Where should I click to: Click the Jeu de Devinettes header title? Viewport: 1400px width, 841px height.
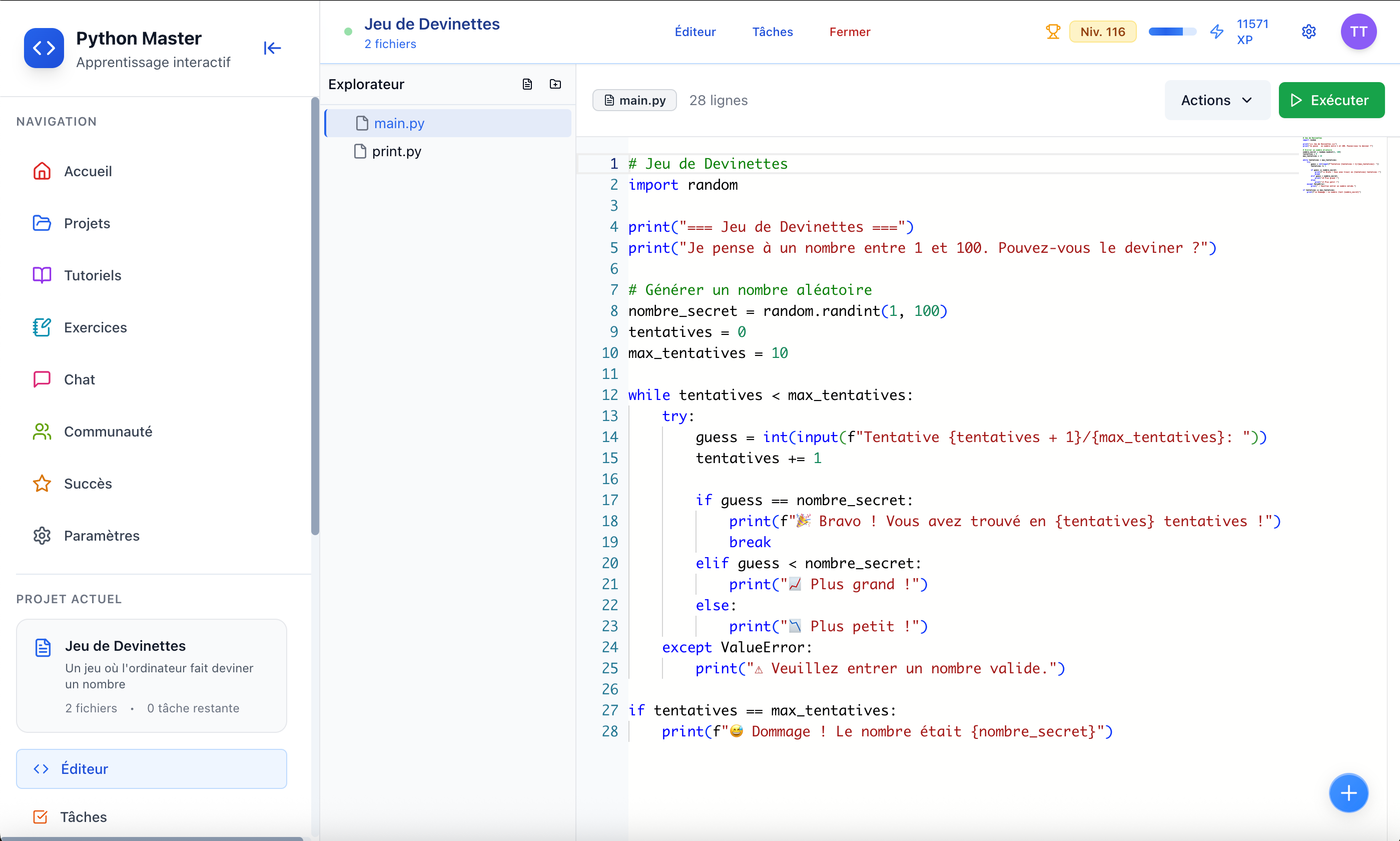[x=431, y=24]
